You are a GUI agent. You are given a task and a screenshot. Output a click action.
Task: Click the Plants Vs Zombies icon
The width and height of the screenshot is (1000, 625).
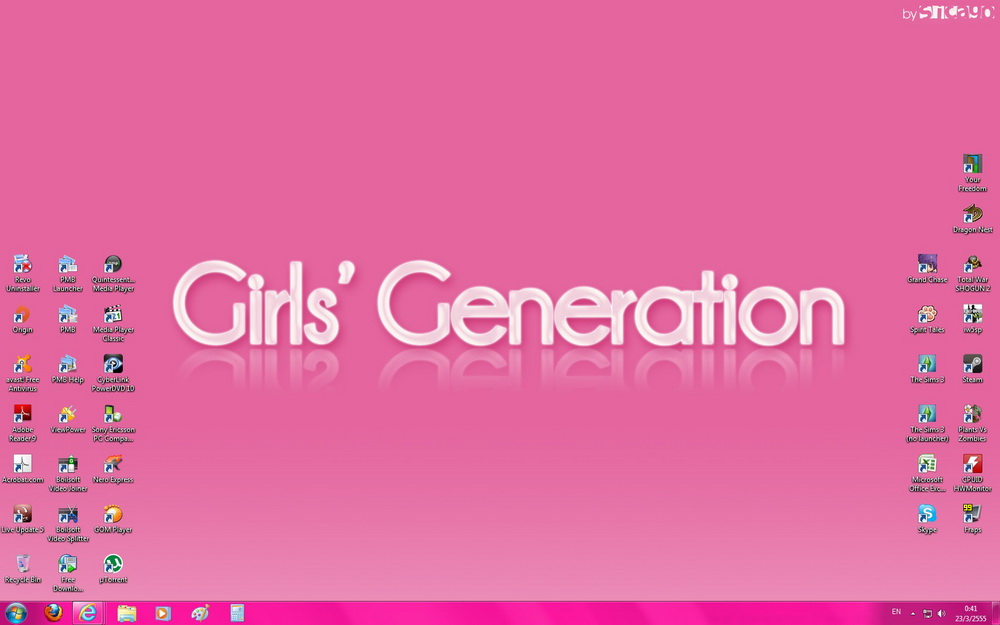(972, 423)
